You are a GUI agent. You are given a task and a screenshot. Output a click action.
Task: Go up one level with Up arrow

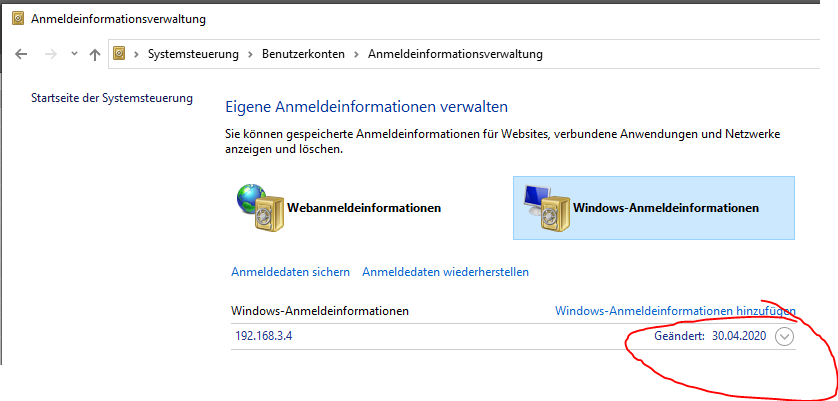(95, 54)
